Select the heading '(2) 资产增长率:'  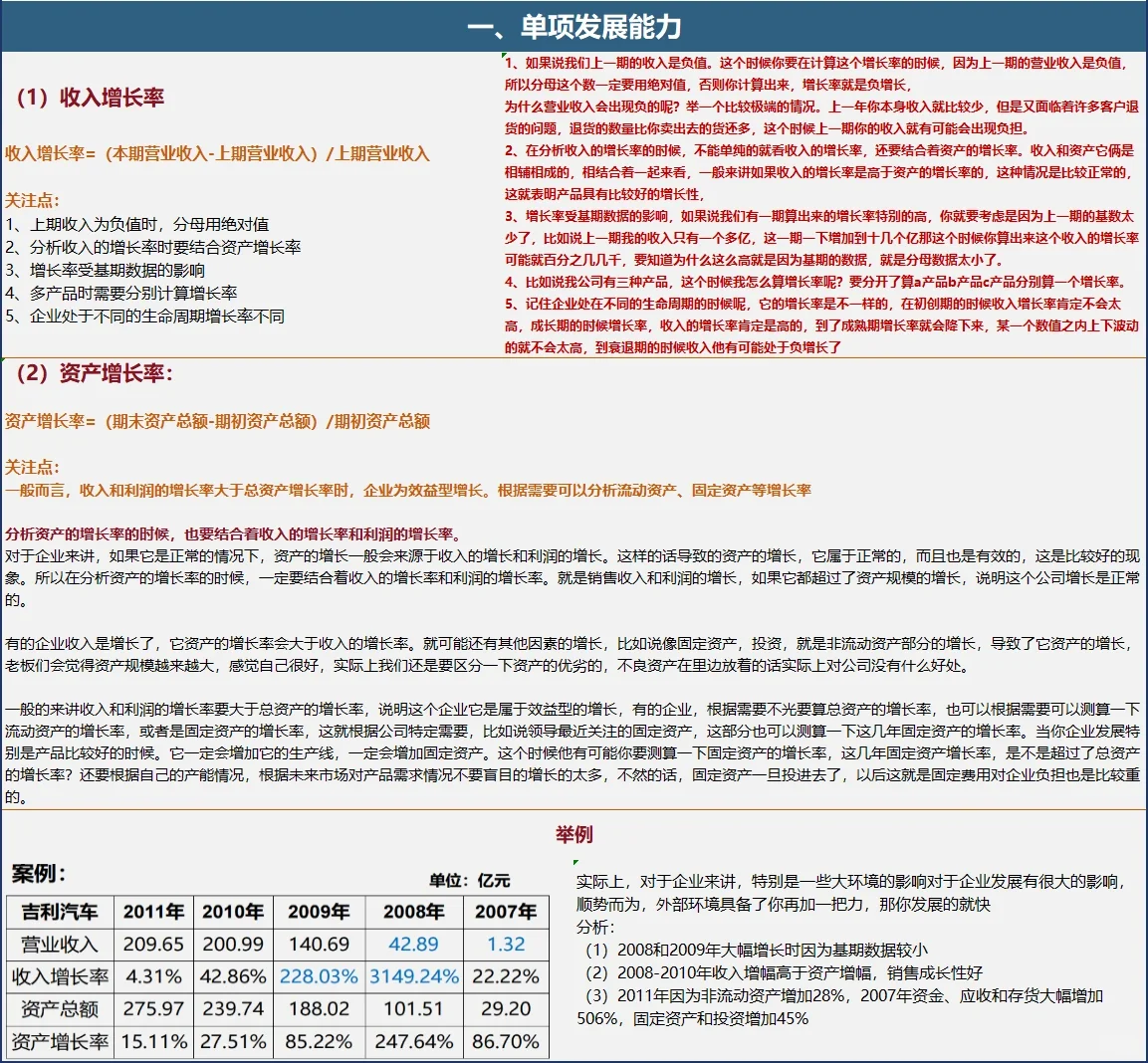pos(95,373)
